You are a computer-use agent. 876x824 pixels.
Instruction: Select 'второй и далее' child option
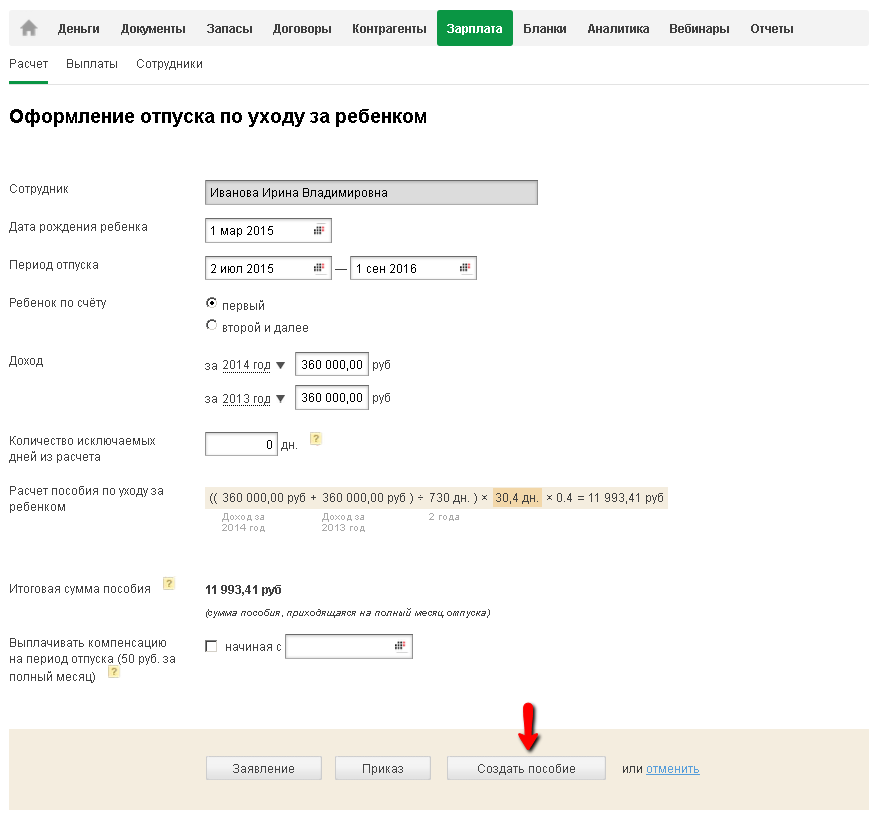[211, 326]
